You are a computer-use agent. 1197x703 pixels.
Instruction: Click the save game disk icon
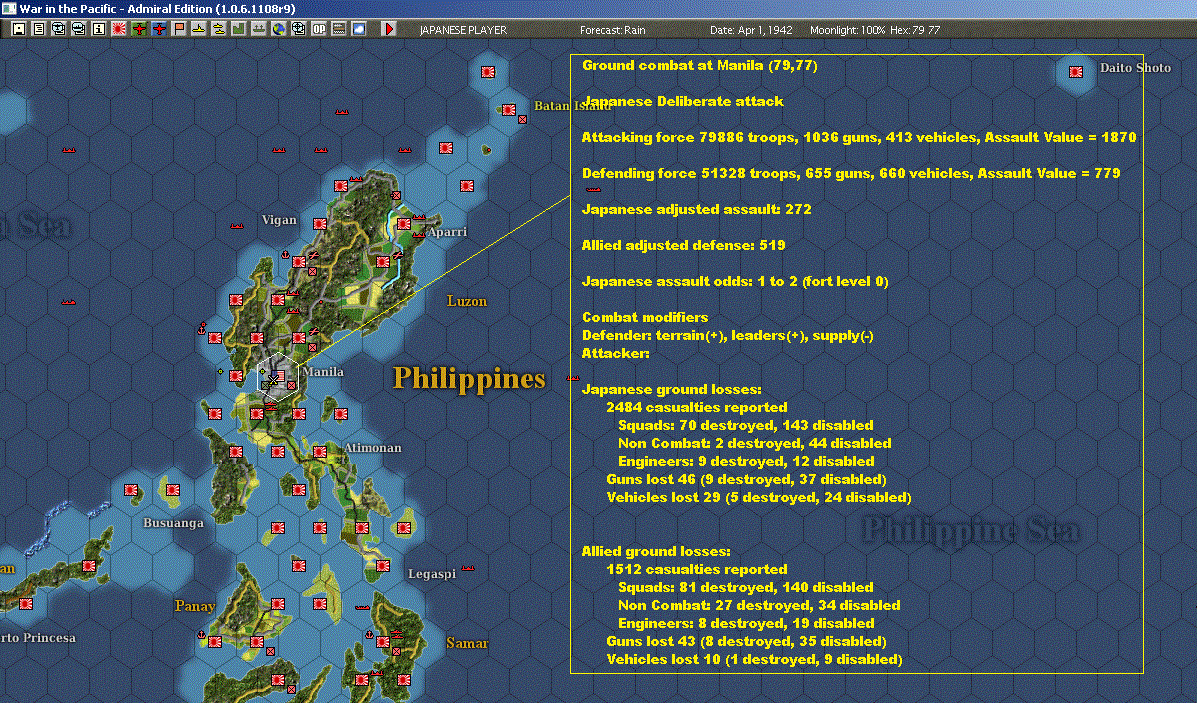[x=19, y=29]
